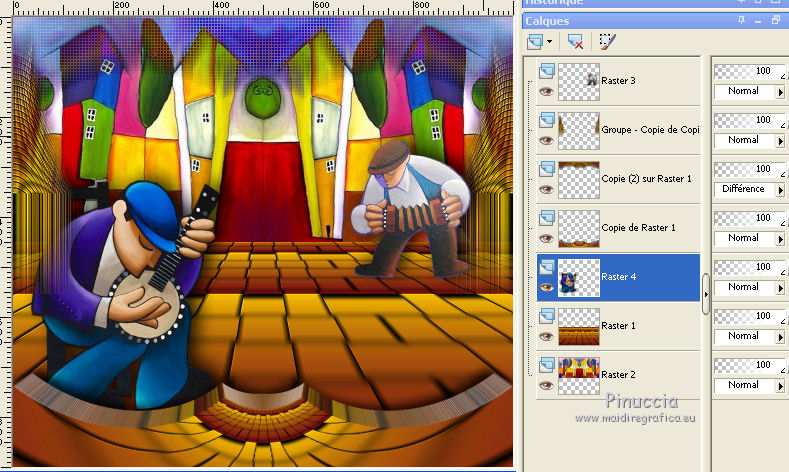Open the new layer type dropdown arrow

pos(549,41)
